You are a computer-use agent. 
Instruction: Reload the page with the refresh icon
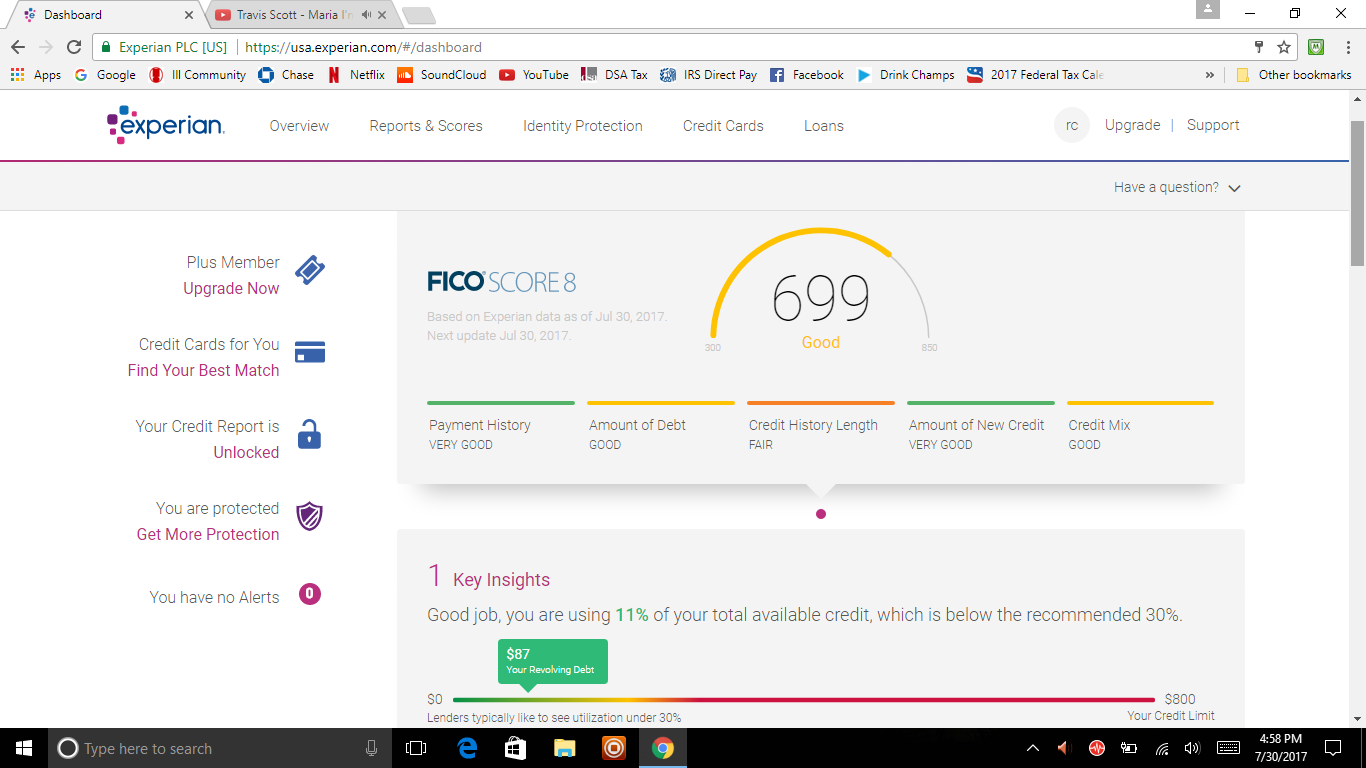tap(74, 47)
